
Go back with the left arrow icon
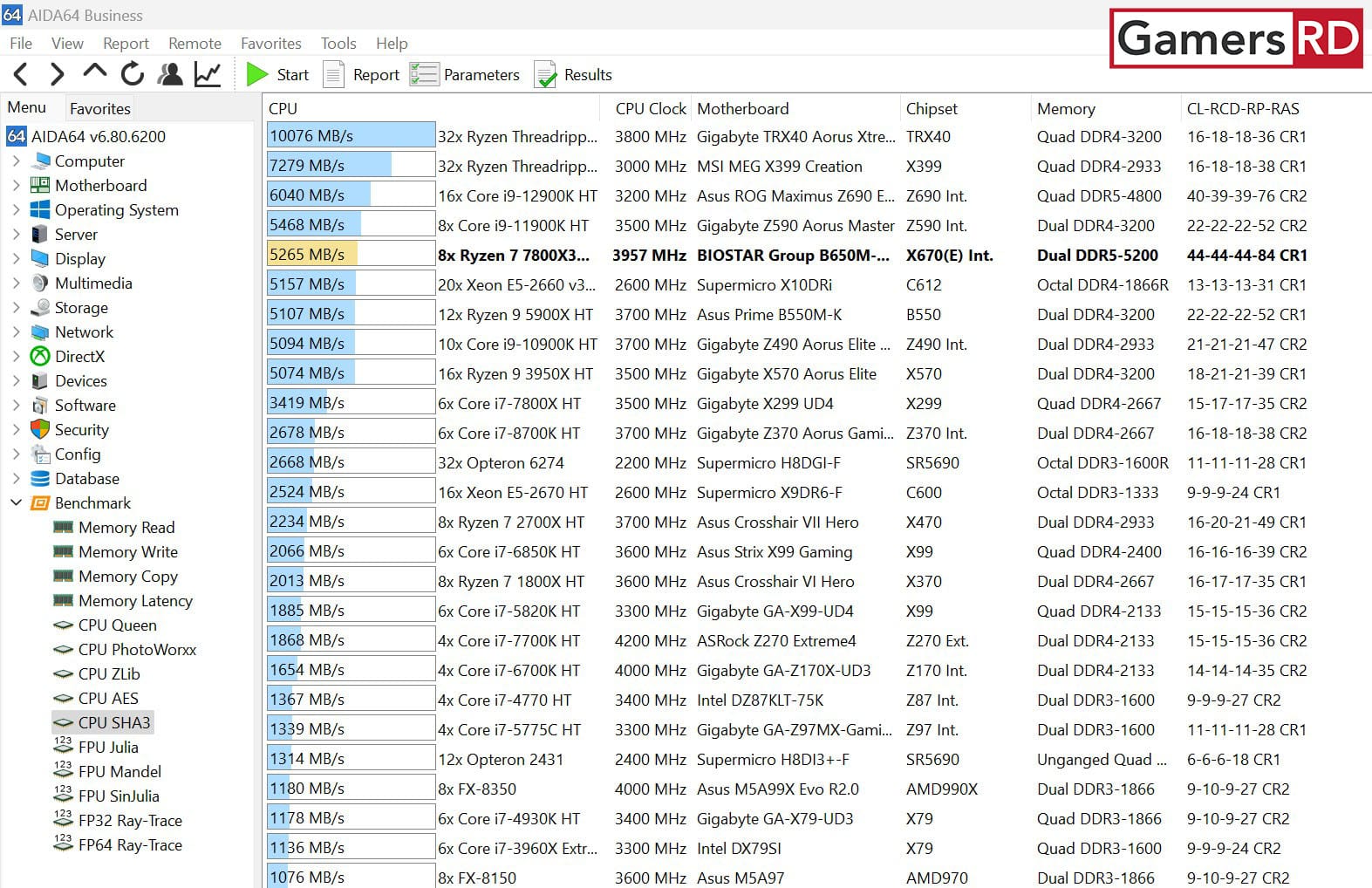[22, 74]
